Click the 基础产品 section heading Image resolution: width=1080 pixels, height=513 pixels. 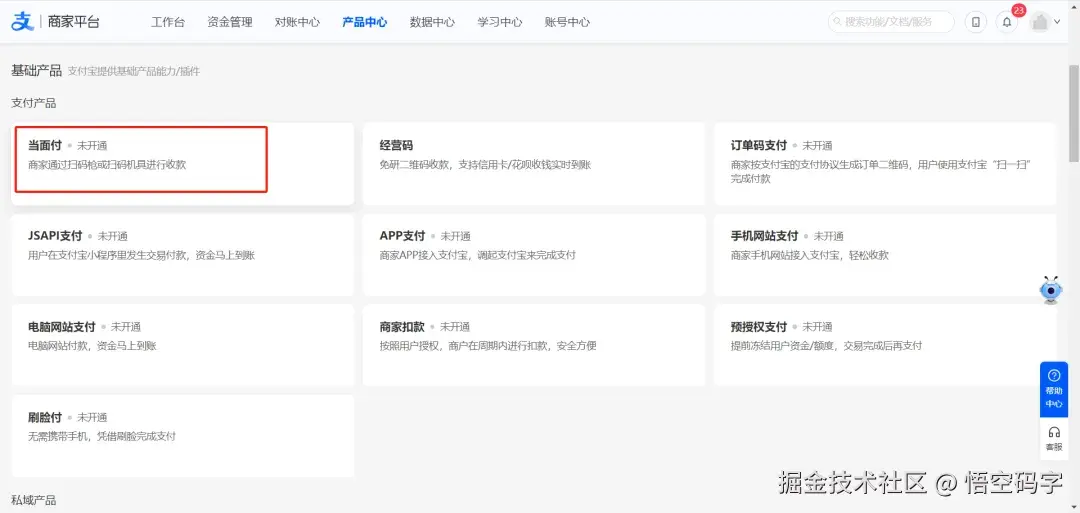[37, 70]
